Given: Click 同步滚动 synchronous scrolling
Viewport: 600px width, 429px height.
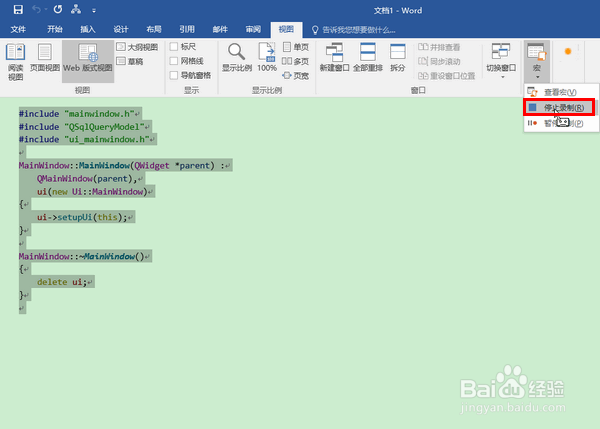Looking at the screenshot, I should click(x=439, y=61).
